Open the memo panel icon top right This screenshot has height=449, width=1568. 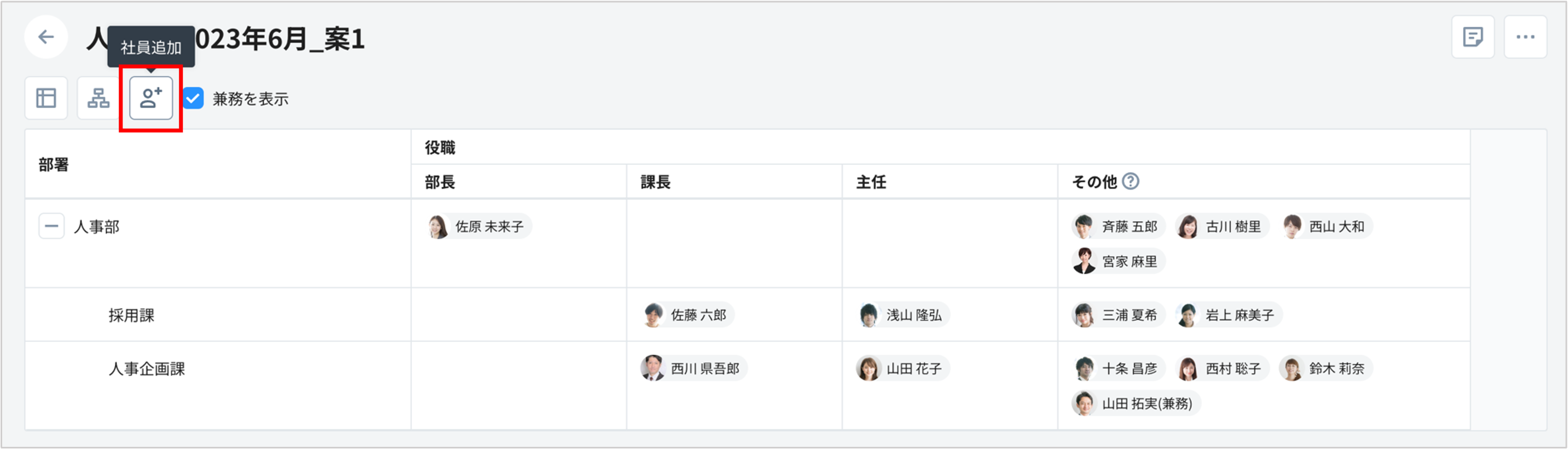[x=1472, y=37]
